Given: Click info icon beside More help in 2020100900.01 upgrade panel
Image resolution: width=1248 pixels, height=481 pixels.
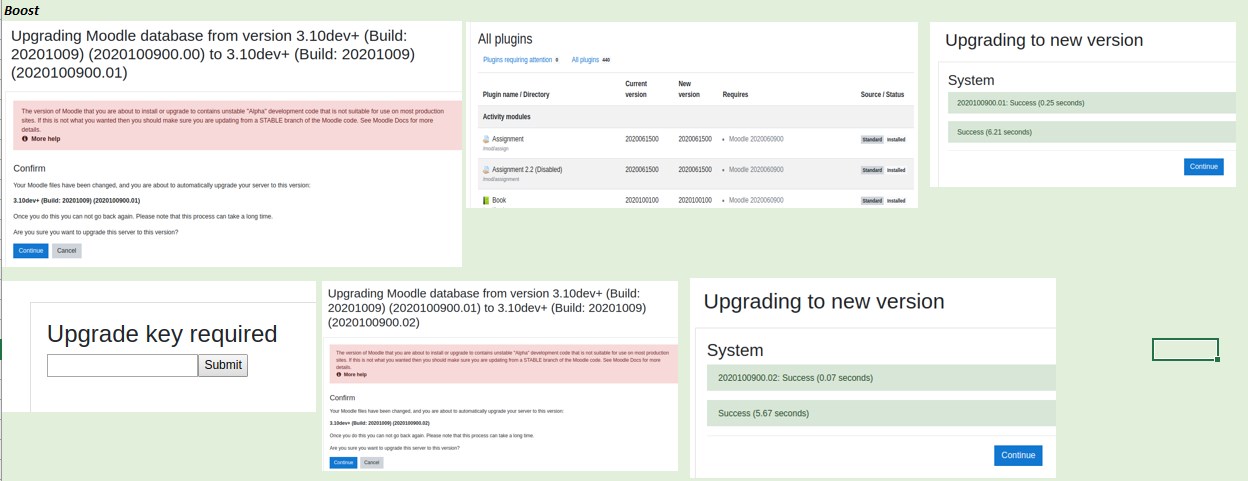Looking at the screenshot, I should coord(25,139).
